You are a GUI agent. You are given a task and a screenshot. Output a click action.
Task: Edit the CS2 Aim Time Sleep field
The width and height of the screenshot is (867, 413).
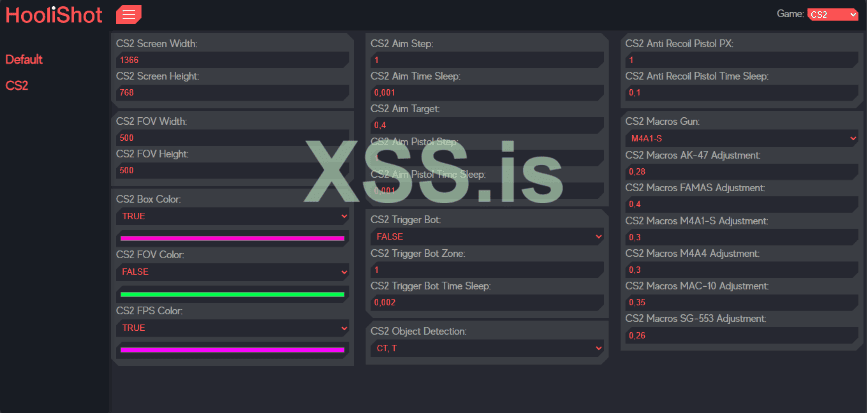point(487,93)
